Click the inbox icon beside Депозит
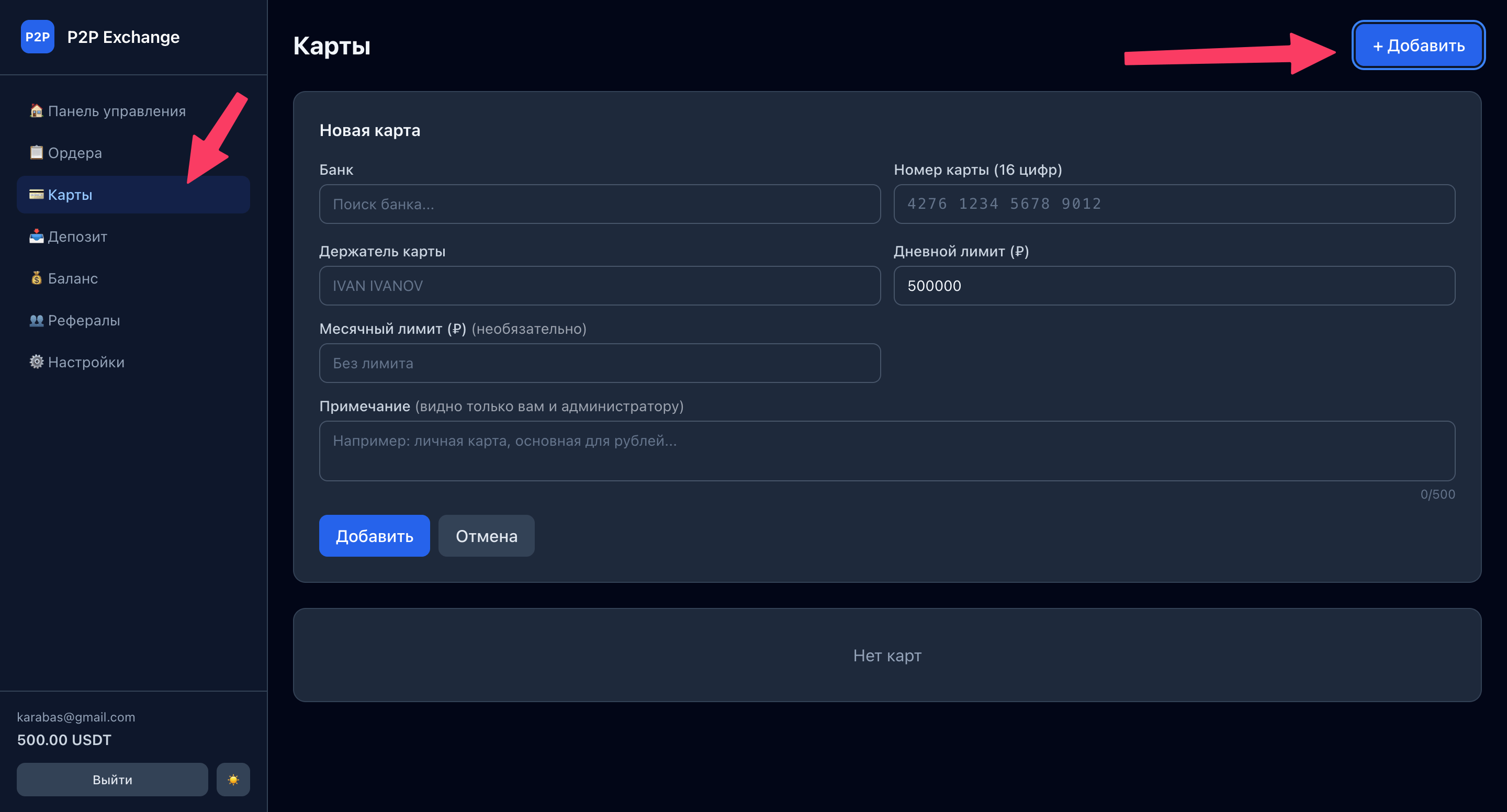Viewport: 1507px width, 812px height. coord(36,236)
